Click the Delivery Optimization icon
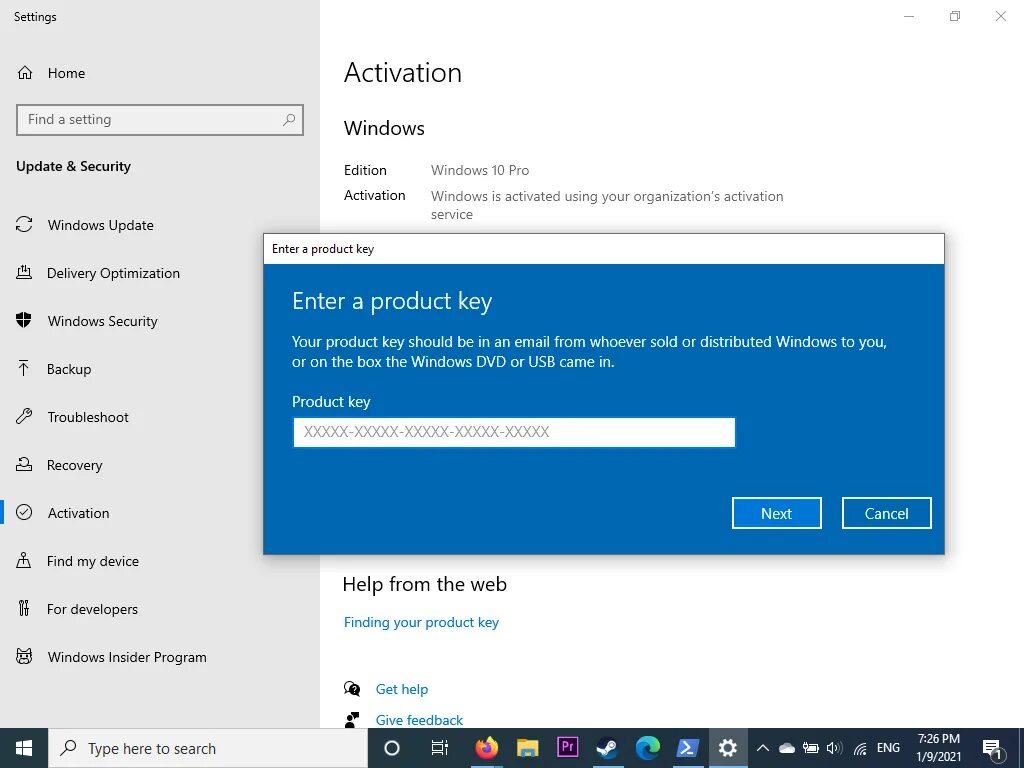The image size is (1024, 768). (24, 272)
